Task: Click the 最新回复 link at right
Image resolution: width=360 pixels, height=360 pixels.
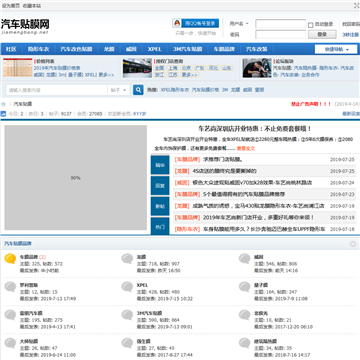Action: pos(351,114)
